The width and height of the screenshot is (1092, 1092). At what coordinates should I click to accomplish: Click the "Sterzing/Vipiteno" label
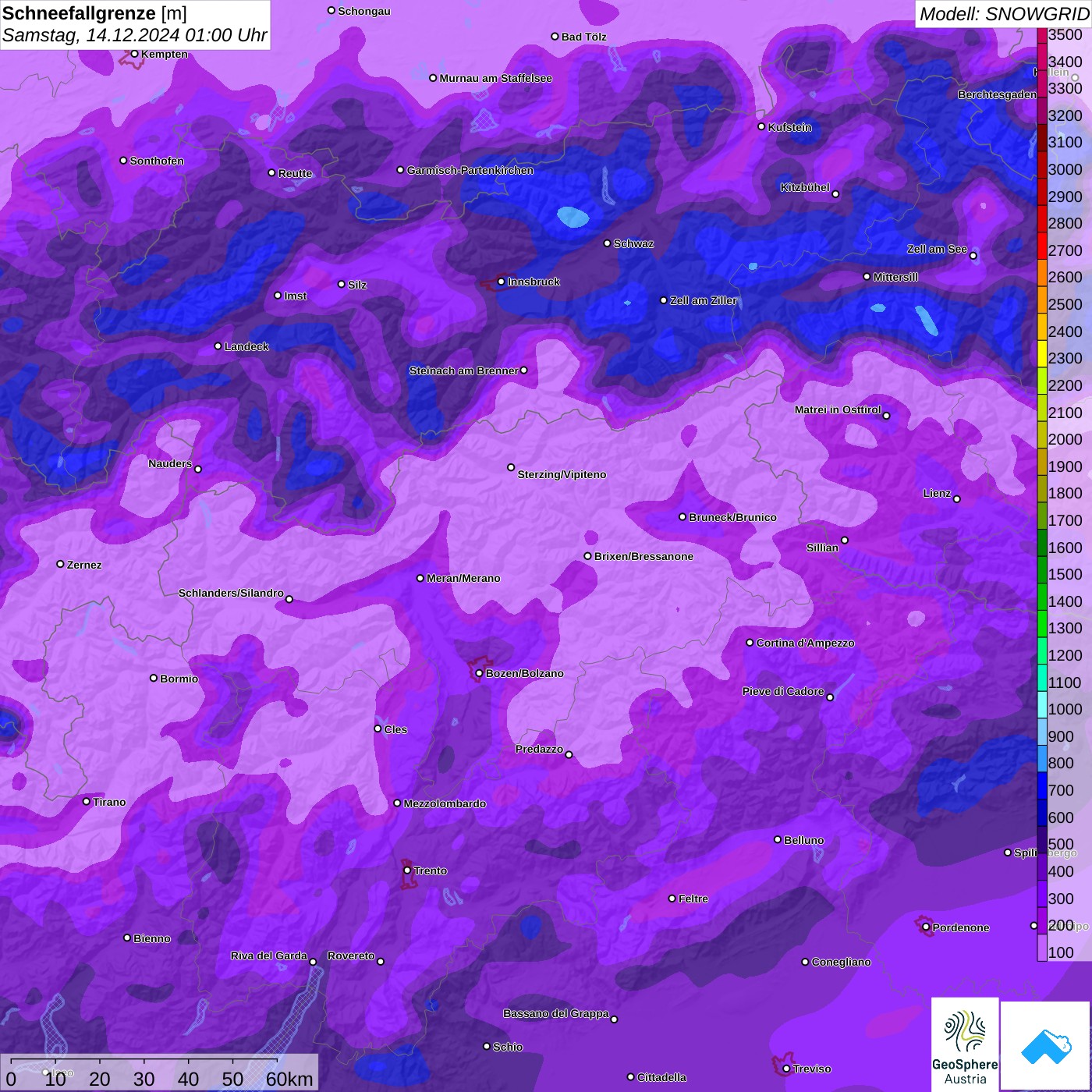562,474
